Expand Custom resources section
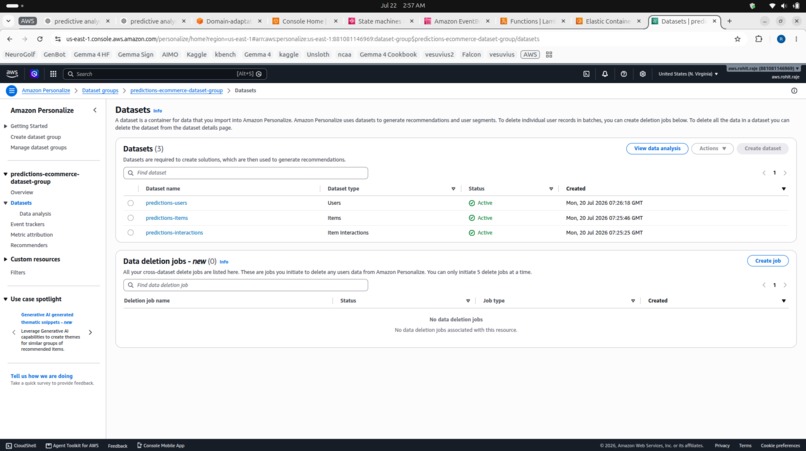The width and height of the screenshot is (806, 451). pos(6,259)
